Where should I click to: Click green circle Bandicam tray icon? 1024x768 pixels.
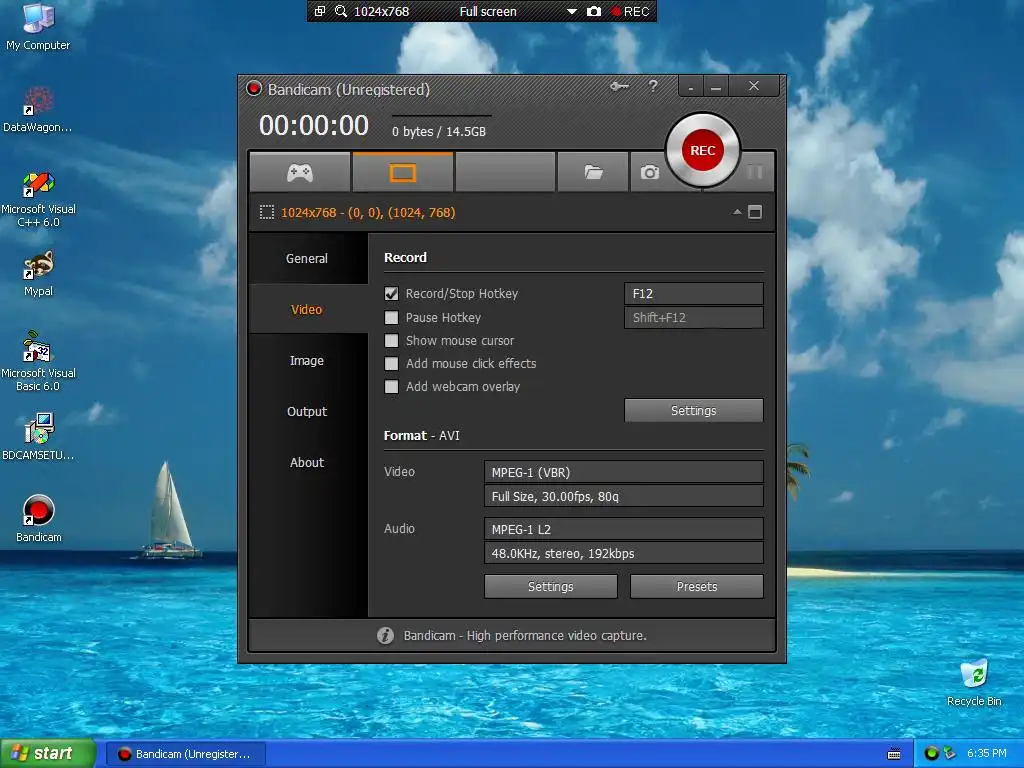coord(931,754)
